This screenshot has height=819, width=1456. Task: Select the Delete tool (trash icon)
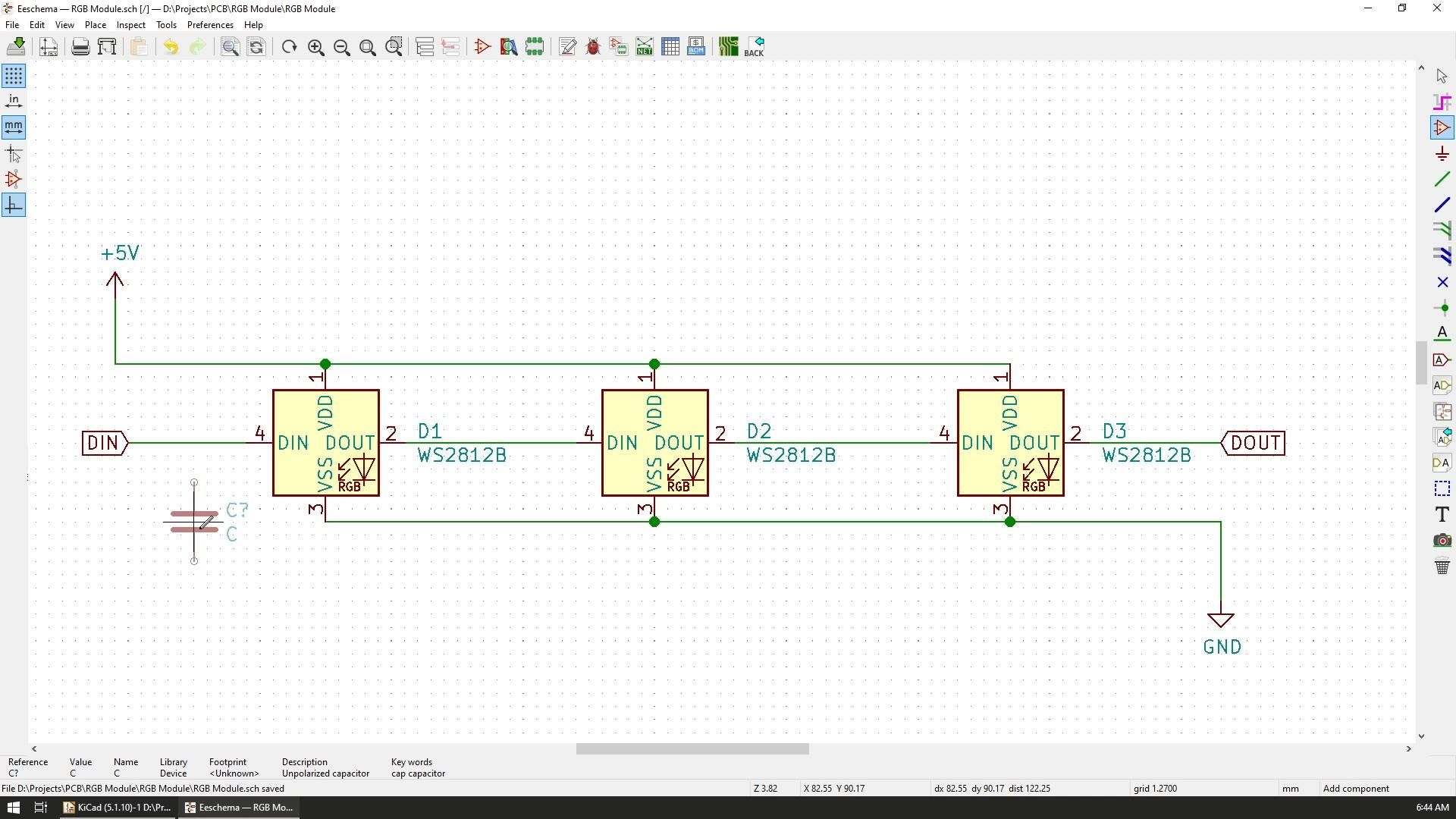click(1443, 566)
